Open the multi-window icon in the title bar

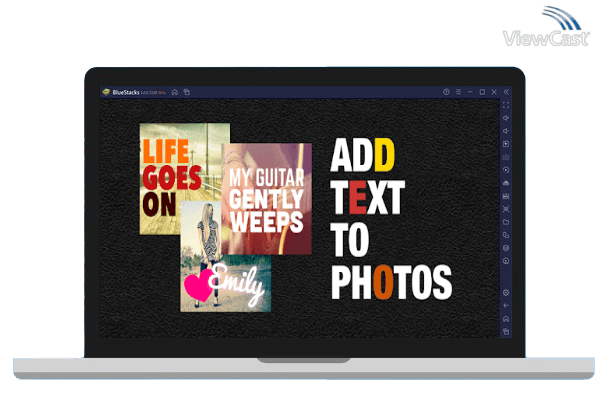point(187,92)
